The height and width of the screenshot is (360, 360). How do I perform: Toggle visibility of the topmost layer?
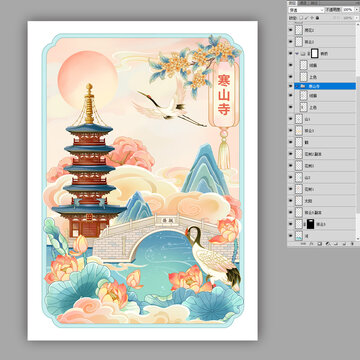[x=290, y=30]
